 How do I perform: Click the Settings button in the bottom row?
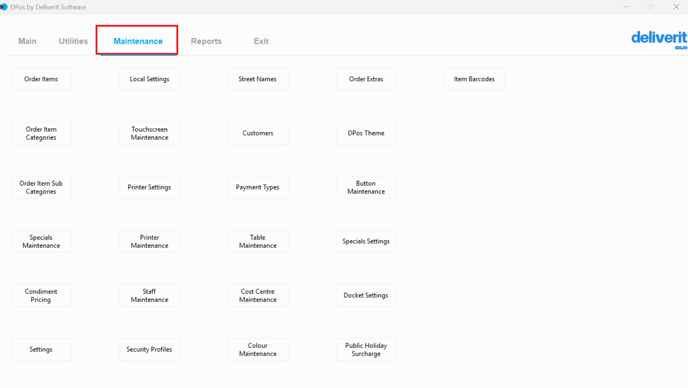tap(41, 349)
